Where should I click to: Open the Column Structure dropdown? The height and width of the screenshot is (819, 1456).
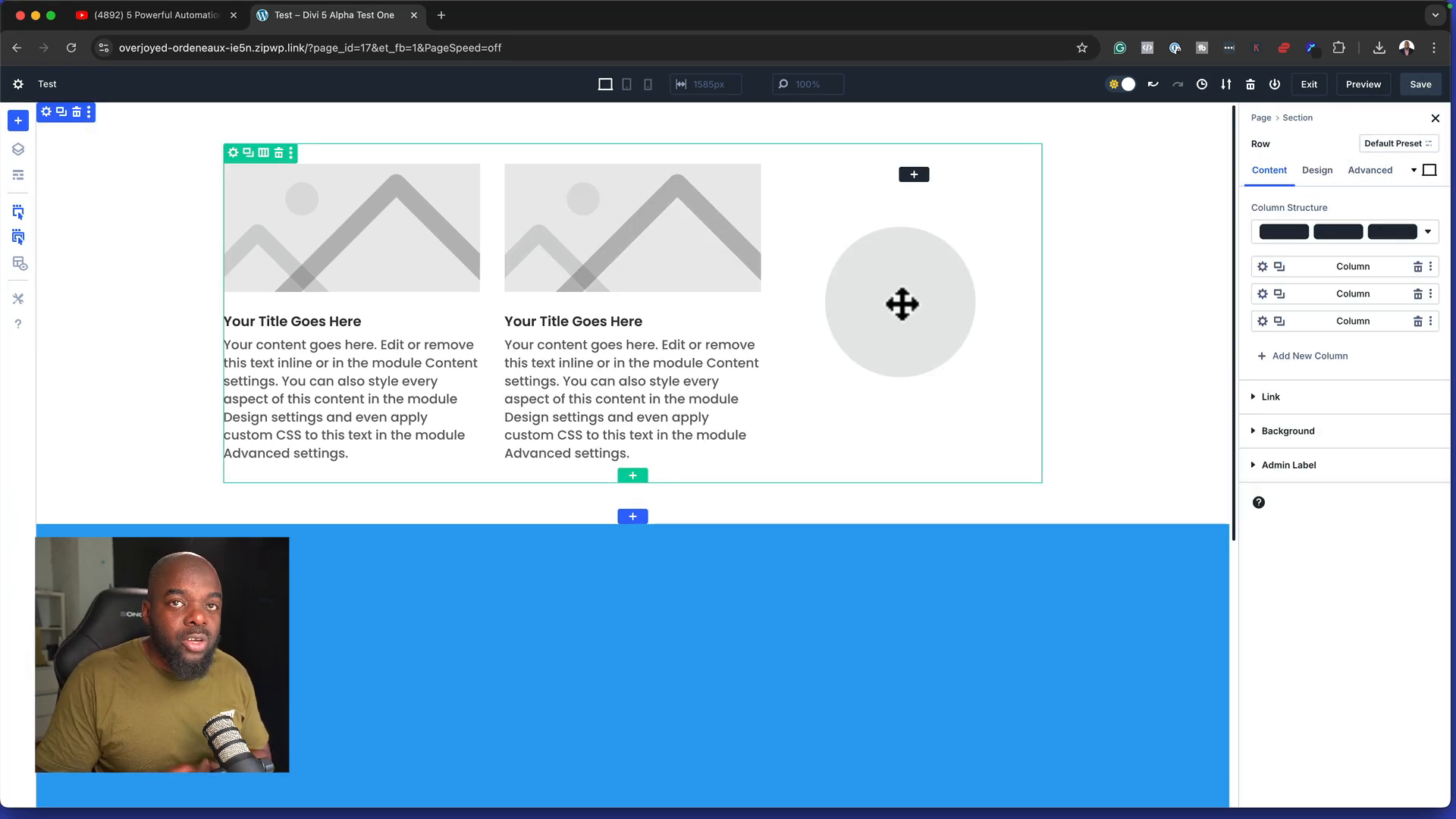tap(1427, 232)
